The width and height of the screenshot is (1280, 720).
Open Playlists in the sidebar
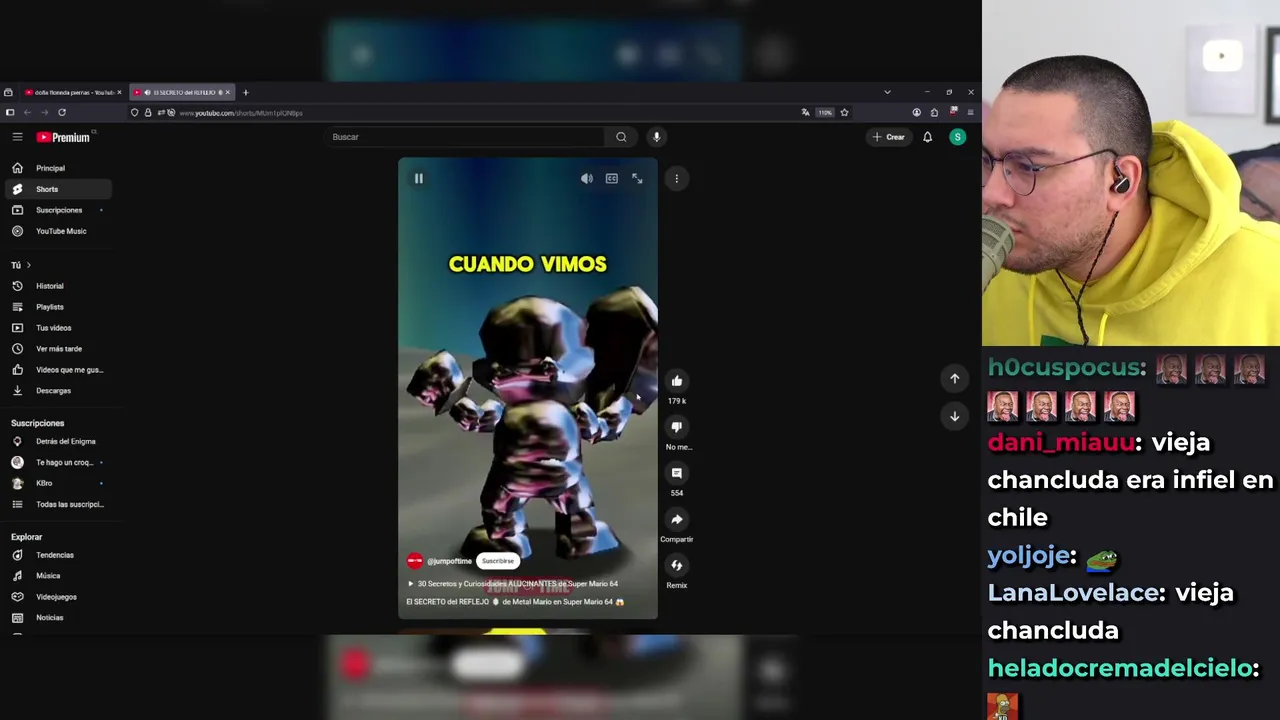tap(56, 307)
